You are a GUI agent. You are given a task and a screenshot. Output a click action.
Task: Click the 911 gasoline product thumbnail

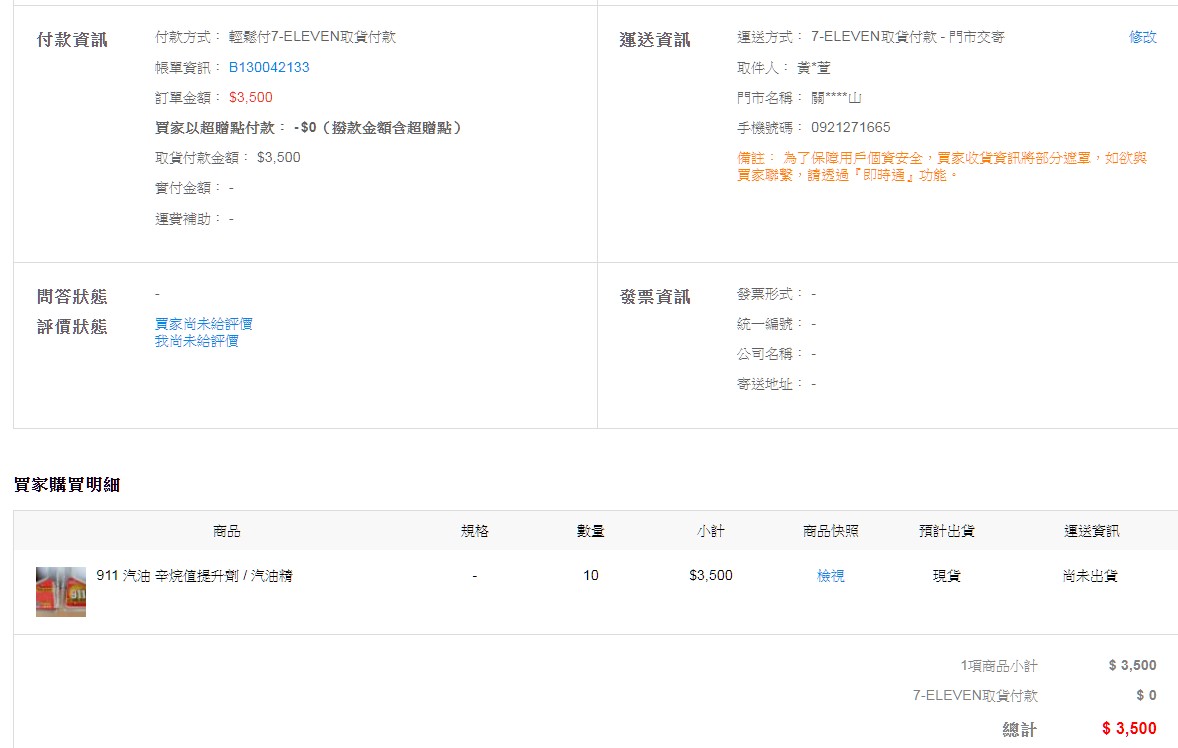click(x=61, y=591)
